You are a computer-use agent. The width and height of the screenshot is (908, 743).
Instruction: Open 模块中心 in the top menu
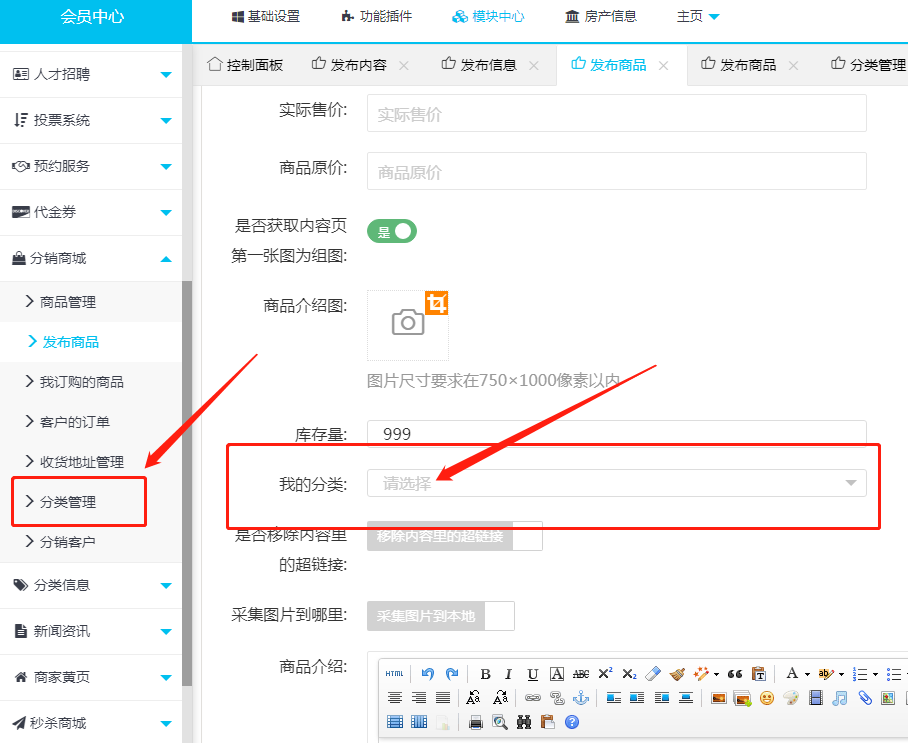(x=488, y=17)
